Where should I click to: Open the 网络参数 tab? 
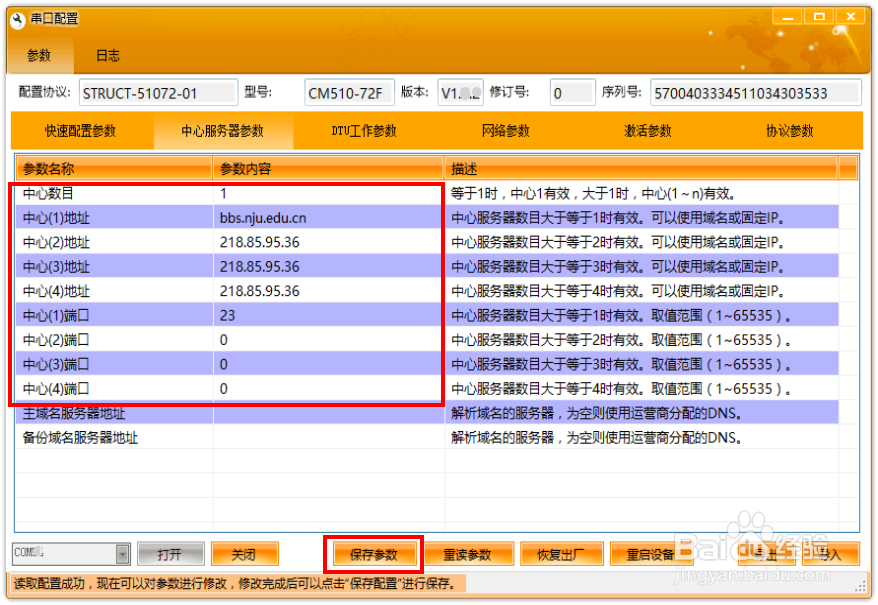tap(506, 131)
